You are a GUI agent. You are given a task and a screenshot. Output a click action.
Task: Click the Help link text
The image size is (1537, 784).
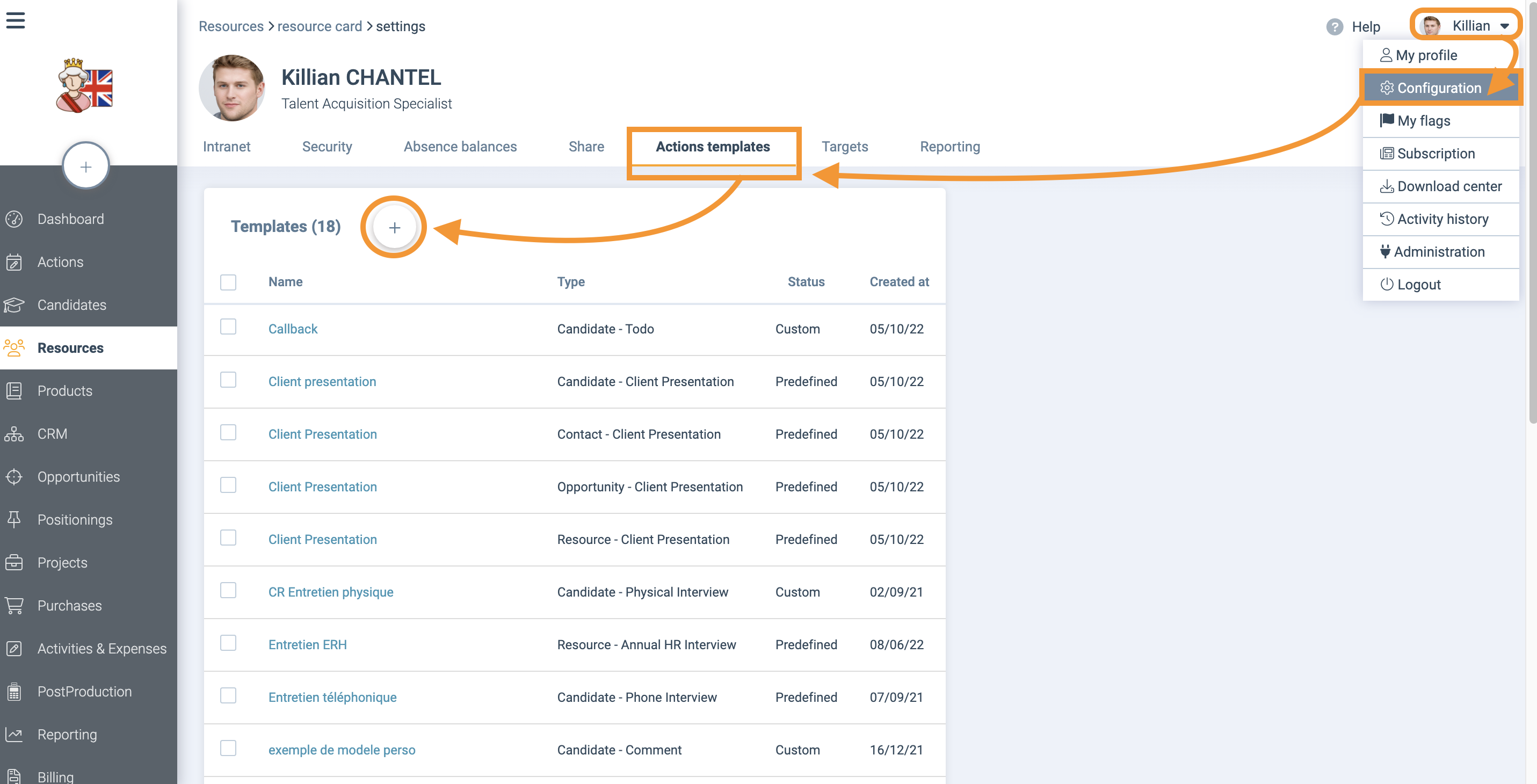[1365, 27]
